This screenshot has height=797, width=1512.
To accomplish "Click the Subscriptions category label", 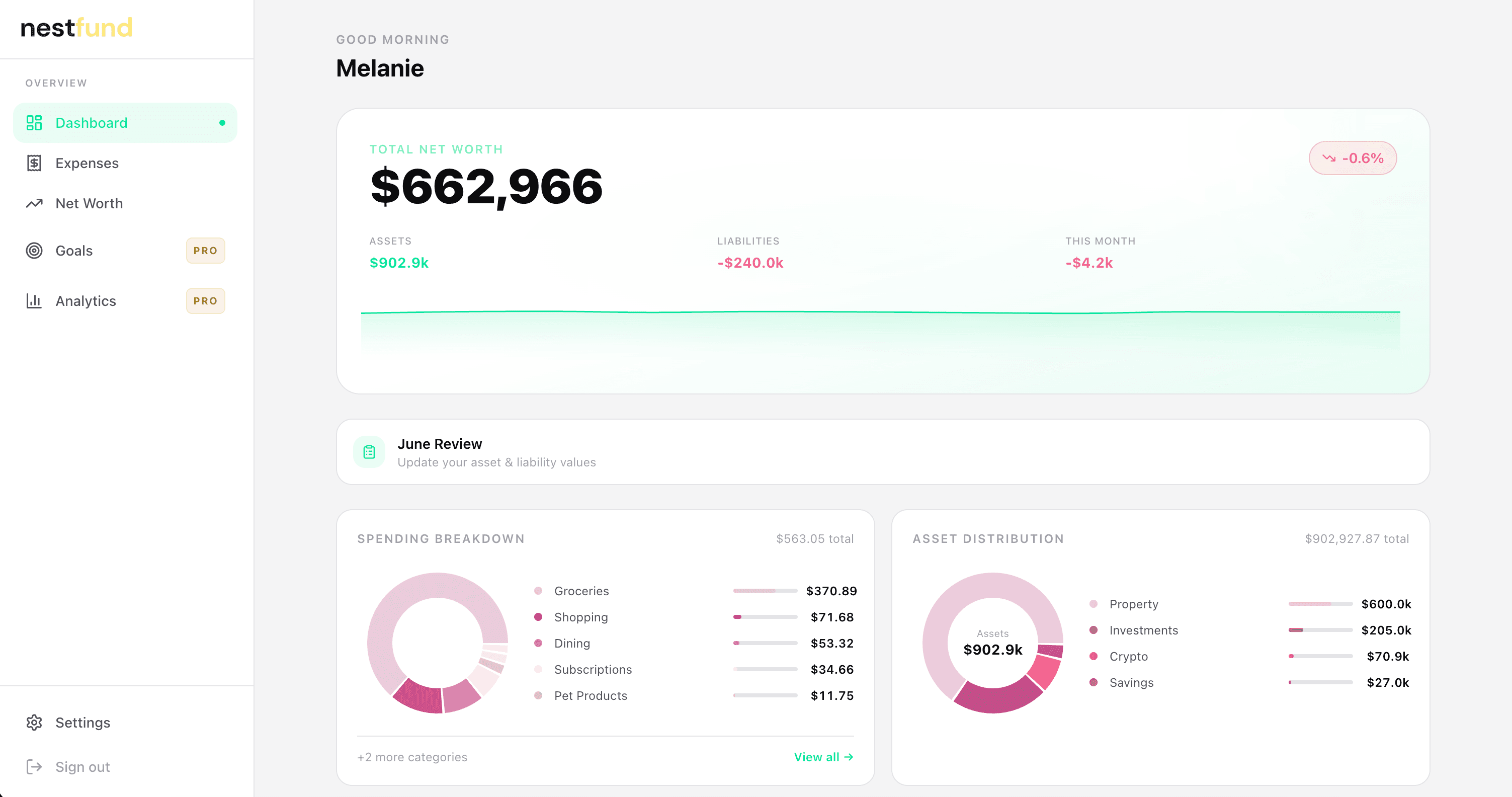I will coord(593,669).
